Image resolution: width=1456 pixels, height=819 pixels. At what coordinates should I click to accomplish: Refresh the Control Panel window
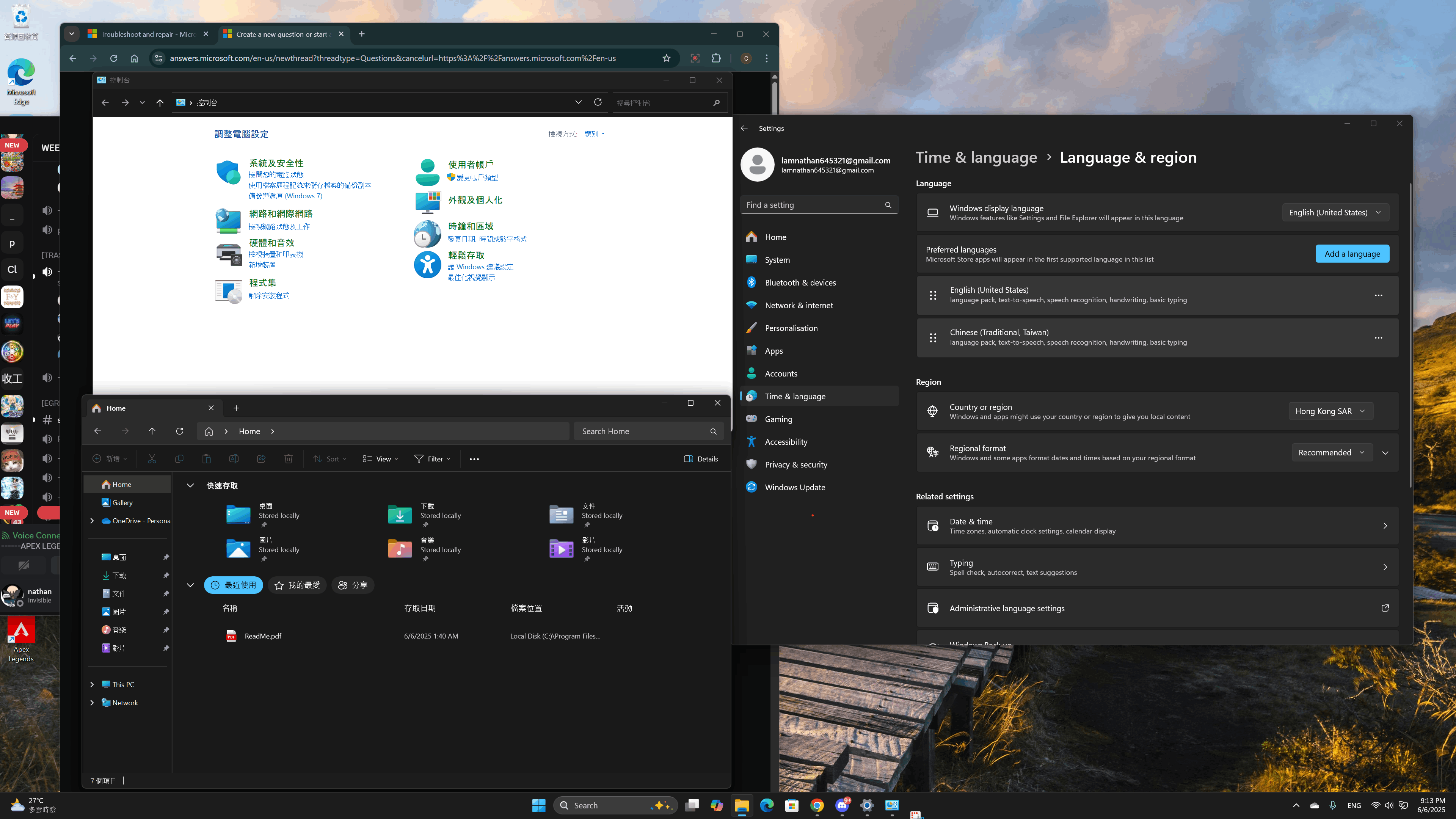pyautogui.click(x=598, y=102)
